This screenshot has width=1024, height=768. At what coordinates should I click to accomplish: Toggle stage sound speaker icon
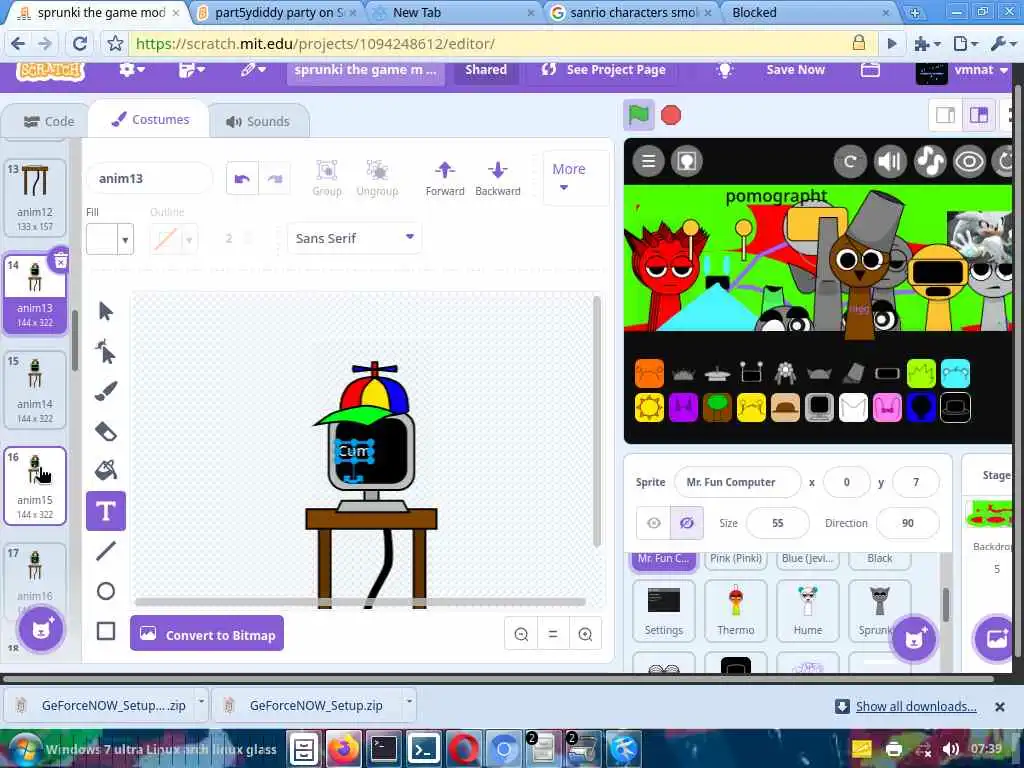[889, 161]
